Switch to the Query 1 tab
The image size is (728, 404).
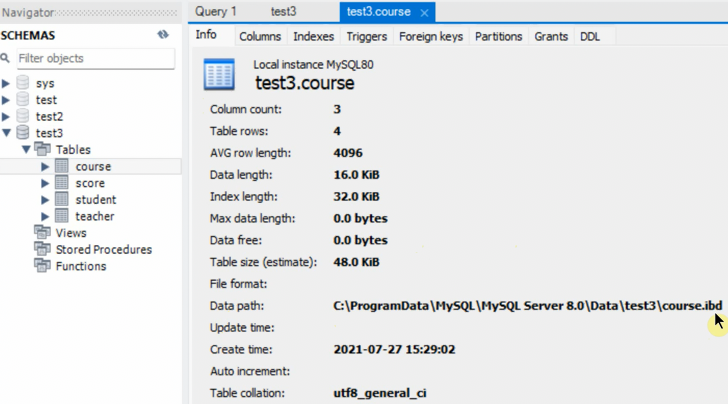[x=216, y=12]
